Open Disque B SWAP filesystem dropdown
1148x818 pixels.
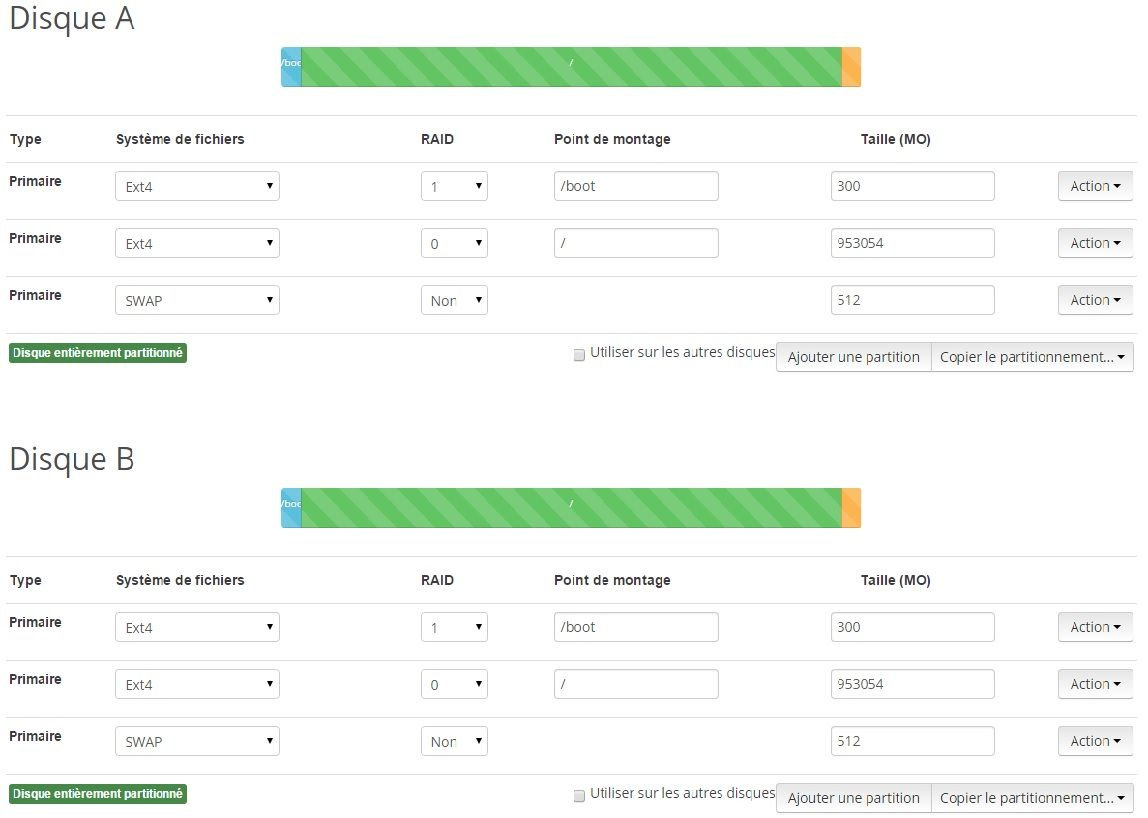pyautogui.click(x=197, y=741)
